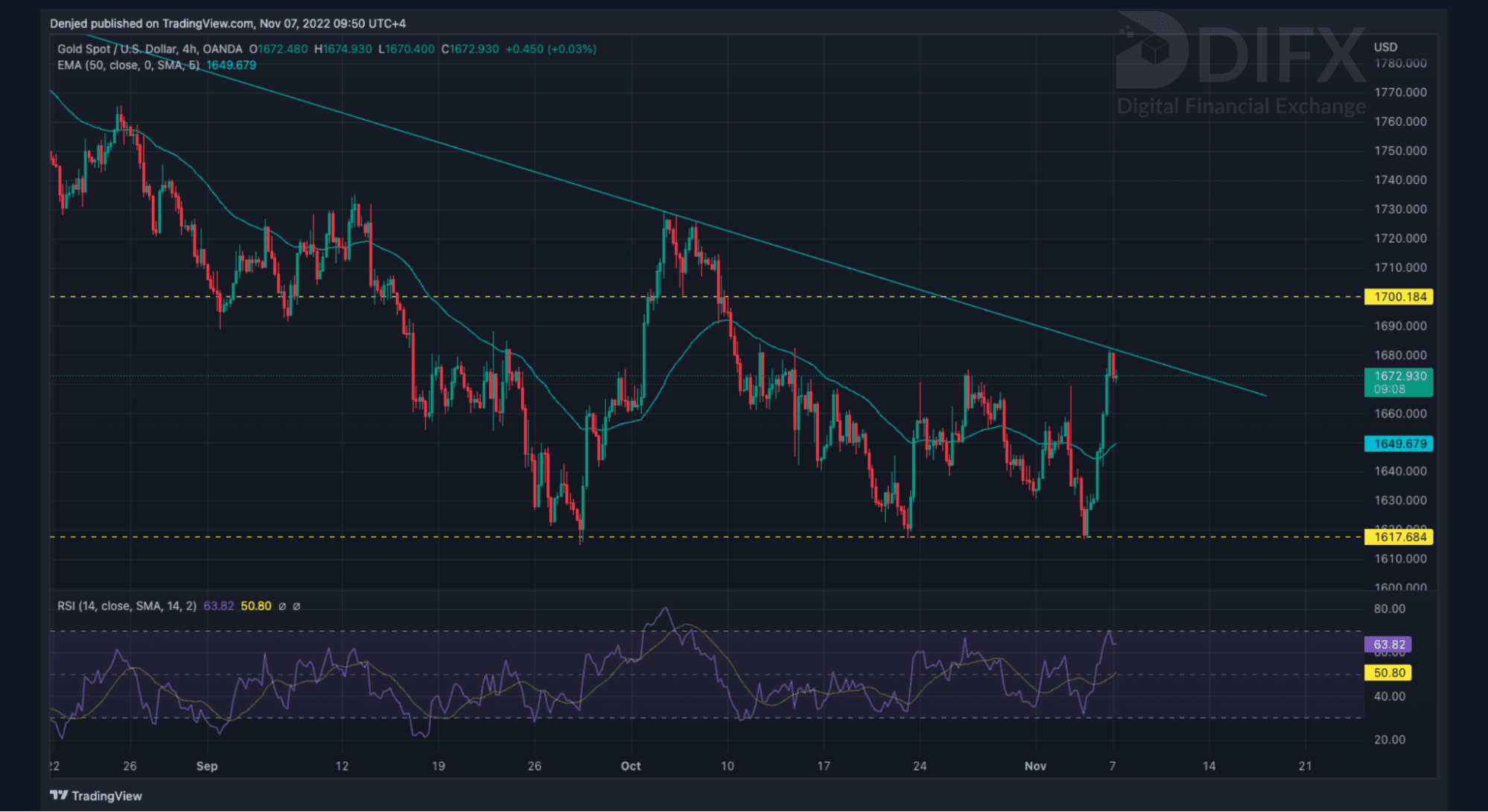Click the cyan 1649.679 EMA price tag
Screen dimensions: 1488x812
1399,444
